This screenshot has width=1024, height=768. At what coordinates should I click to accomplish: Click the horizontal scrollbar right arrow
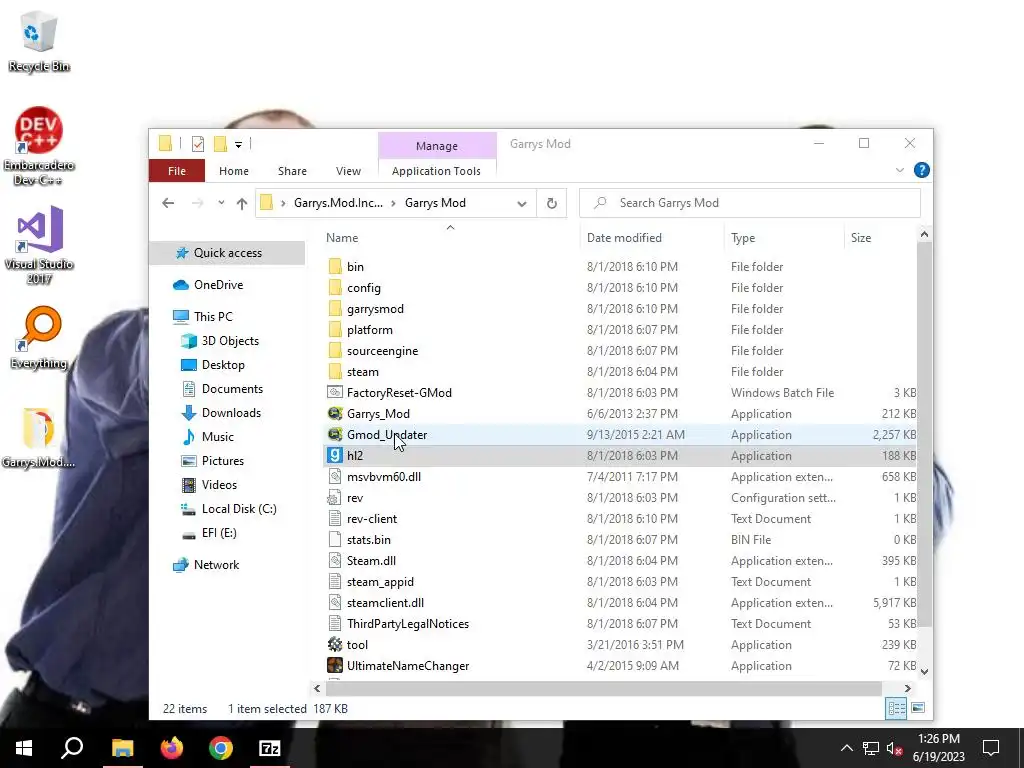[907, 688]
